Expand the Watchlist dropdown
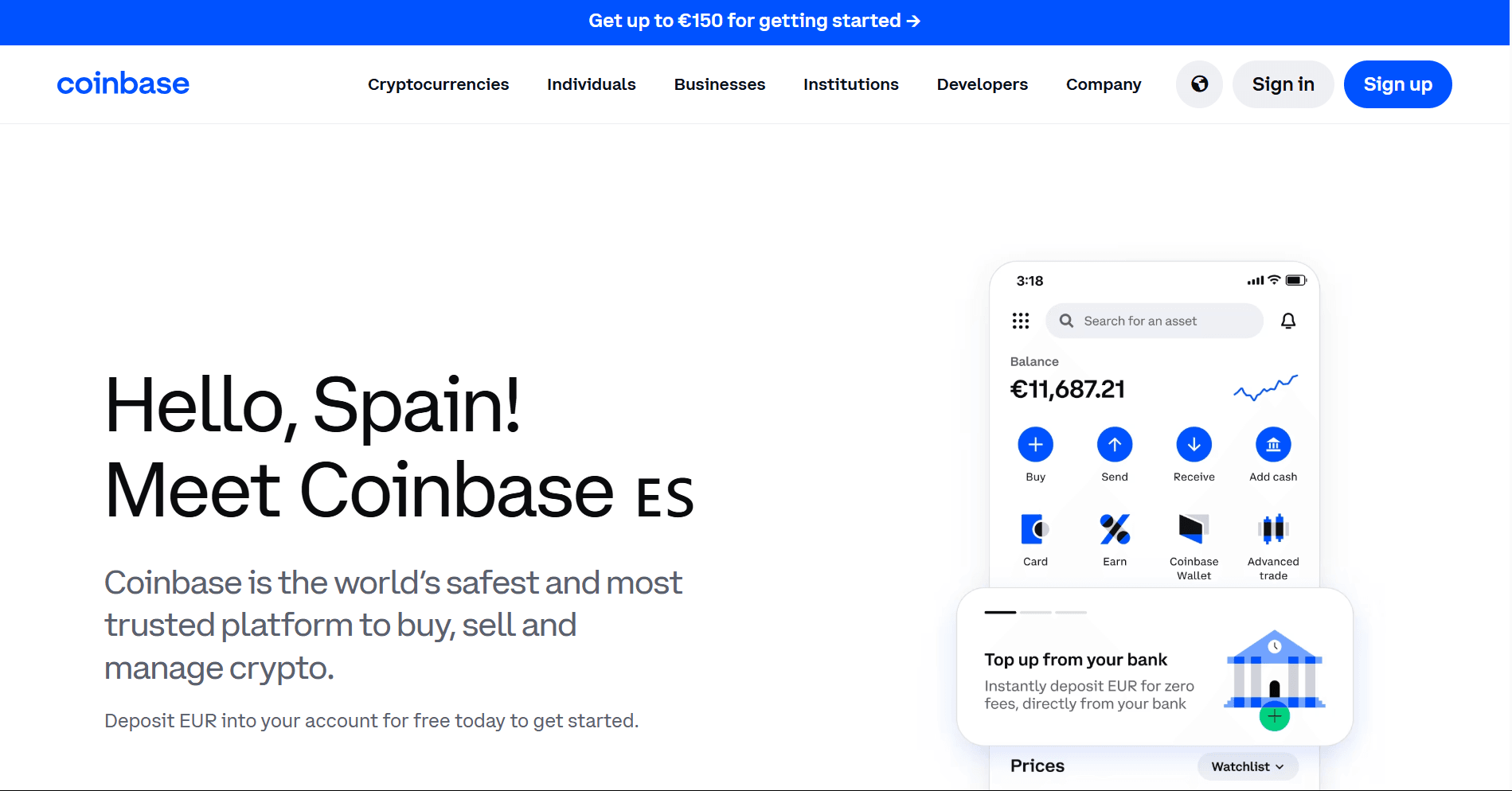 (x=1247, y=766)
